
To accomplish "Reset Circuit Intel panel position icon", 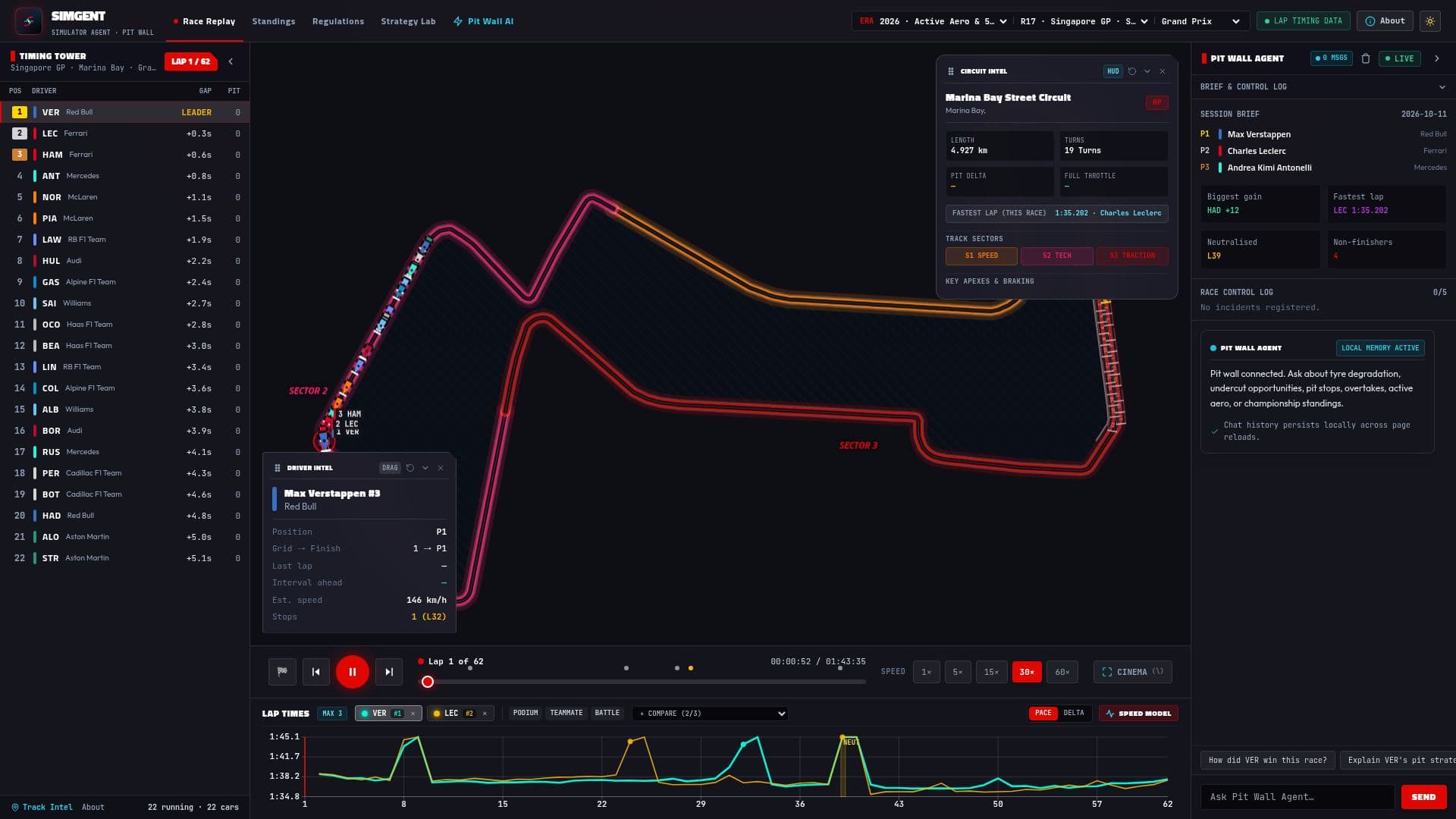I will click(1132, 71).
